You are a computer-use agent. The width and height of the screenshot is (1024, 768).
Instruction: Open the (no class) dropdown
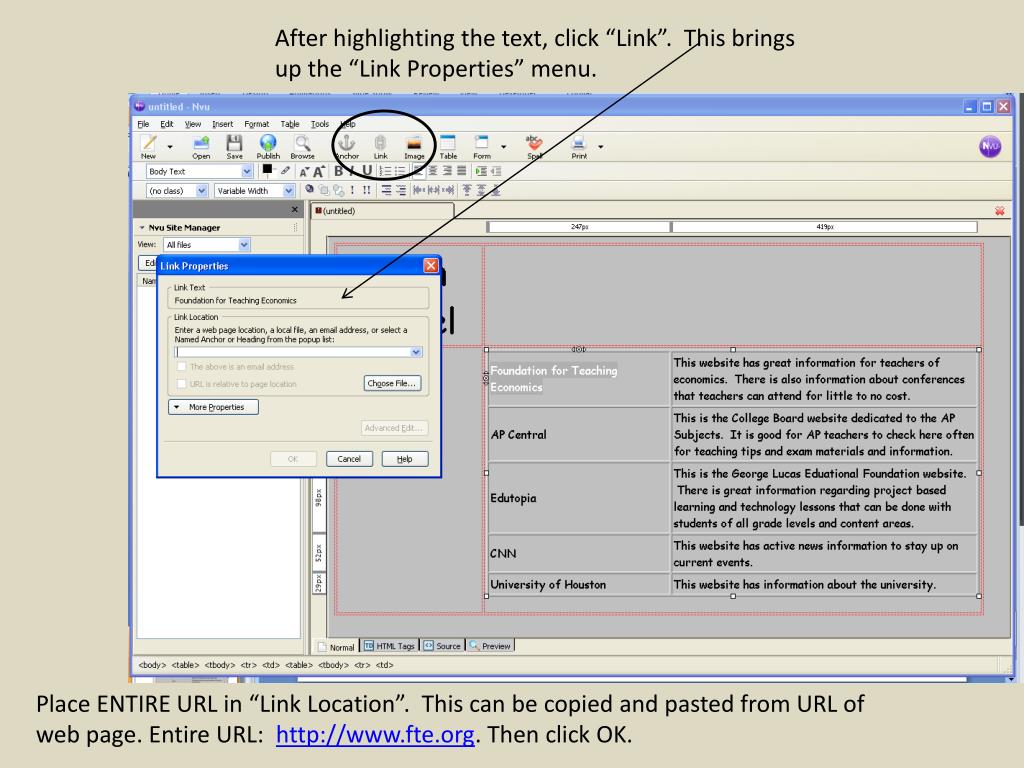click(202, 191)
